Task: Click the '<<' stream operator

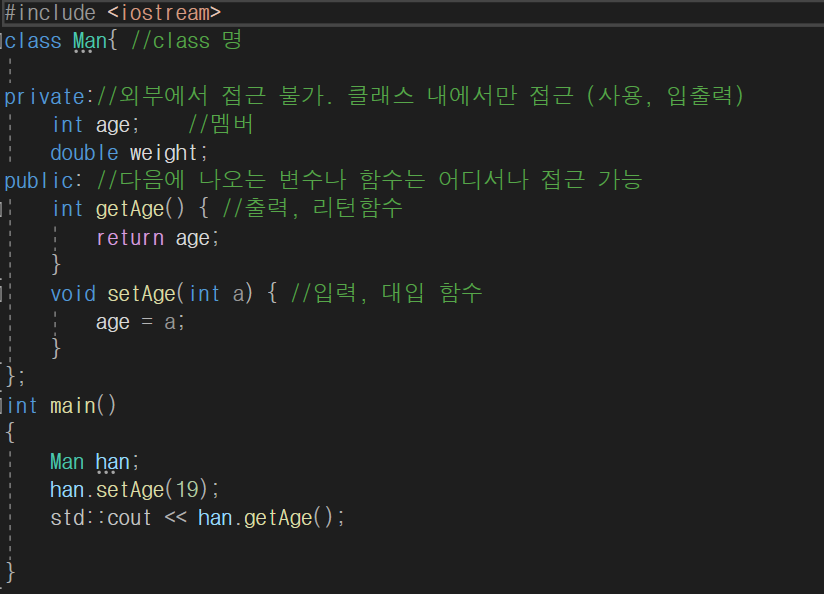Action: [176, 517]
